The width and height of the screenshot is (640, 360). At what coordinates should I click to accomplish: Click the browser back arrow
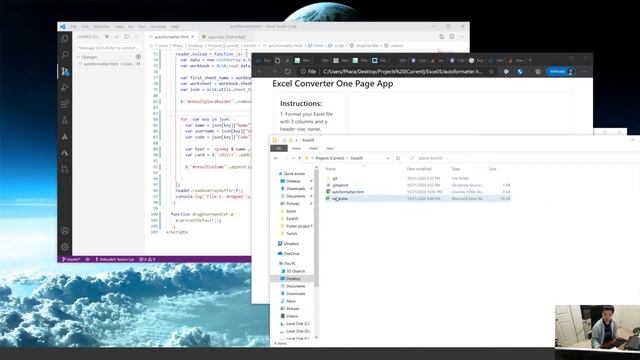click(x=260, y=71)
